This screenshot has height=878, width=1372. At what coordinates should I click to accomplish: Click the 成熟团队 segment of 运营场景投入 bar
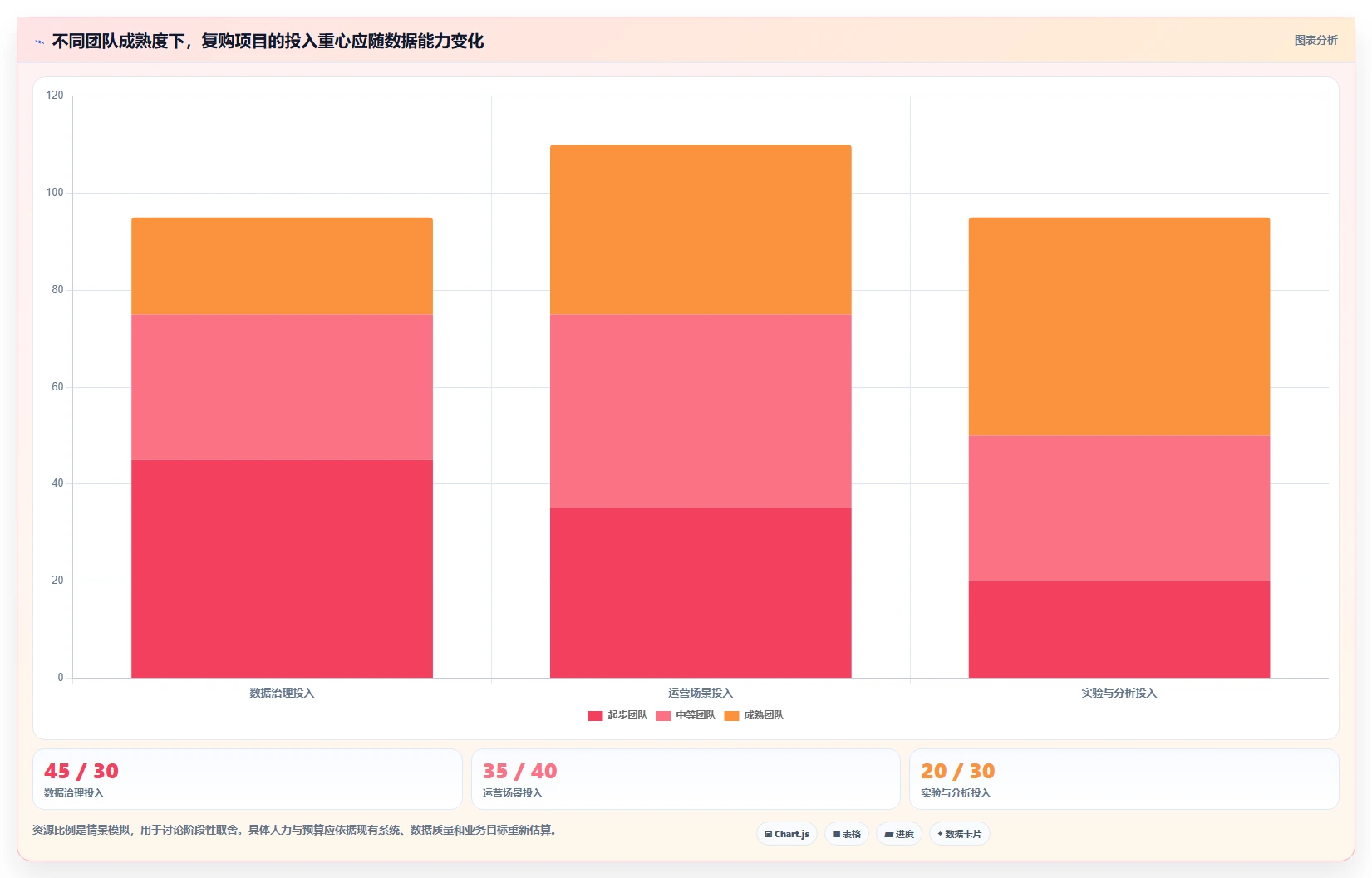tap(701, 230)
